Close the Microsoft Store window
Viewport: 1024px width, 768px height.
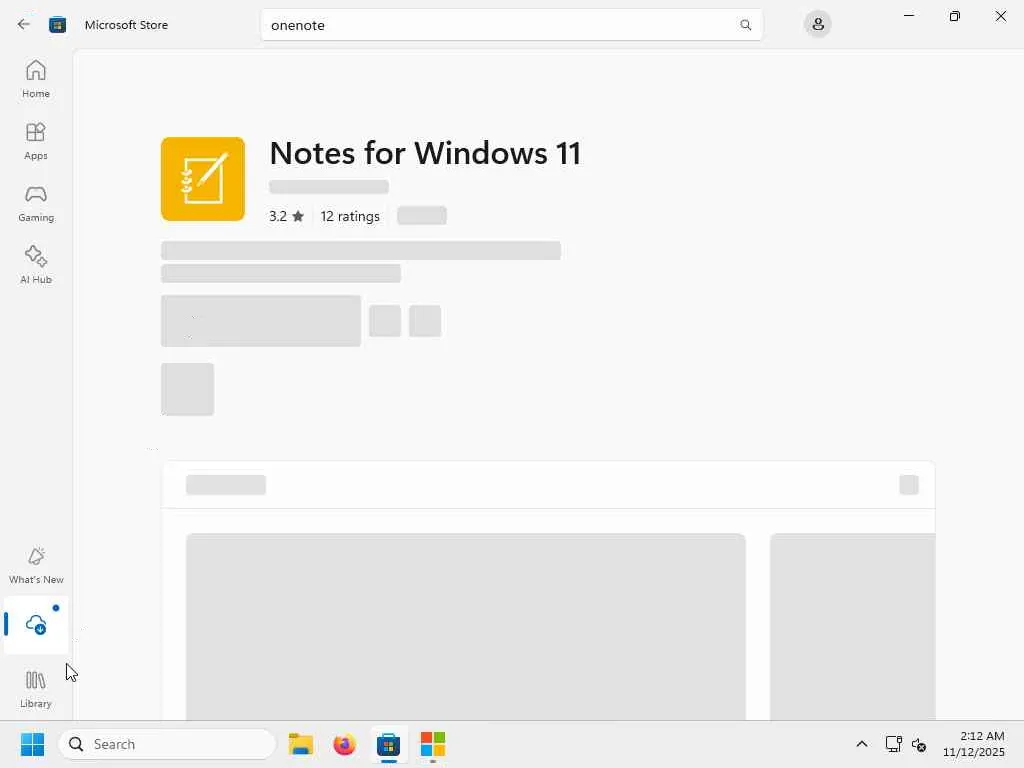1000,16
